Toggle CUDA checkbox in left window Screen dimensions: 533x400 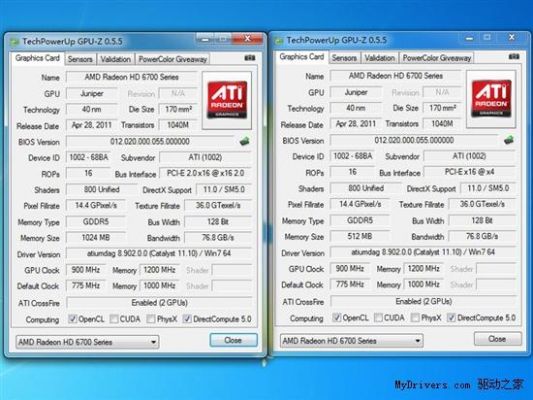tap(114, 319)
